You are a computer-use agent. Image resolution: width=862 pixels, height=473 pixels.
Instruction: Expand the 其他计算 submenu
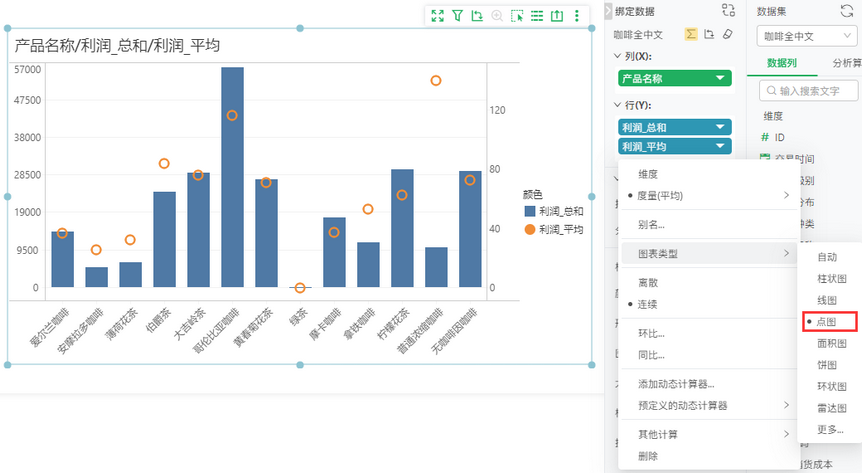coord(786,434)
